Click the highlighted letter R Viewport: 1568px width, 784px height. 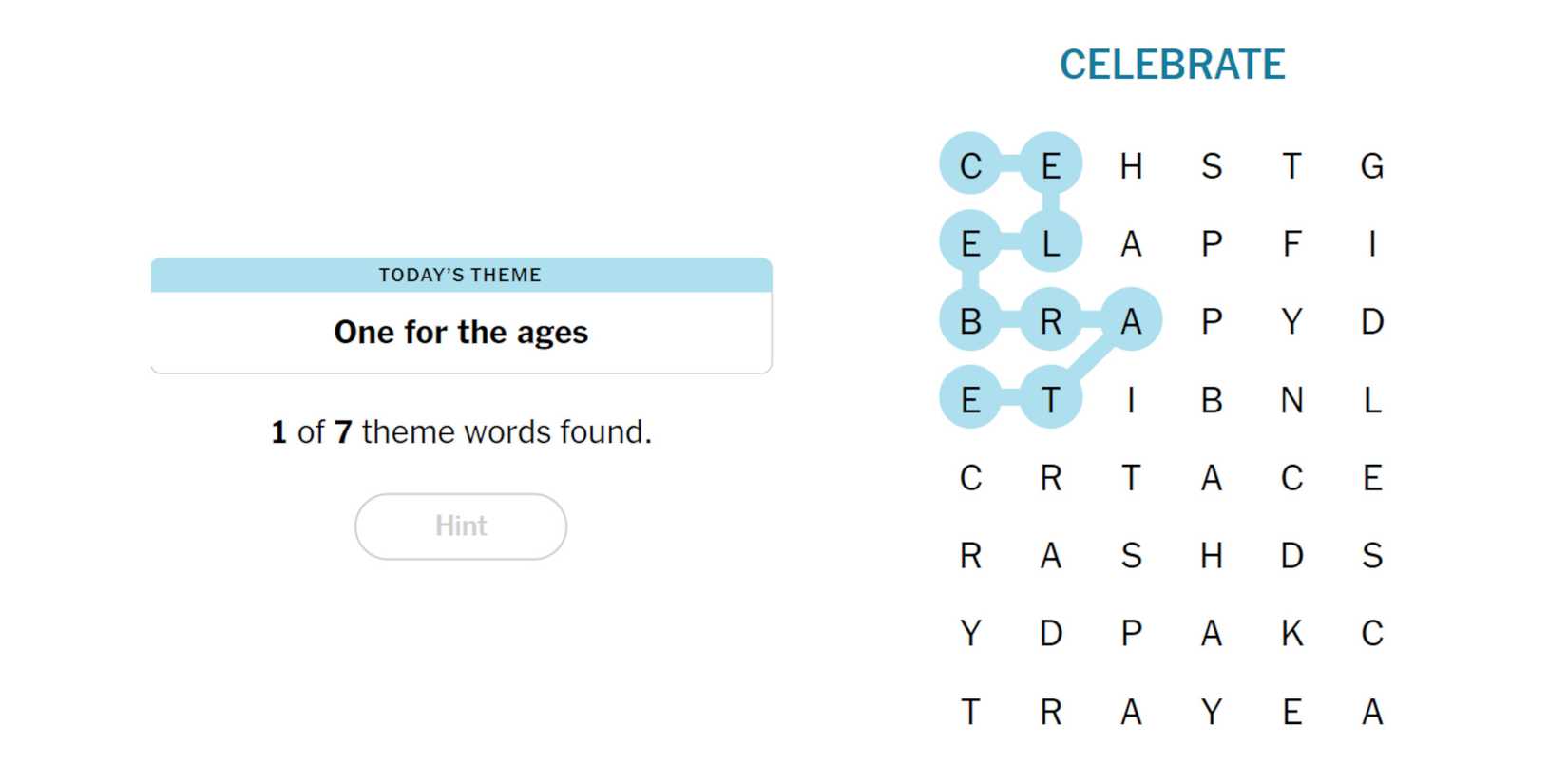click(x=1050, y=322)
